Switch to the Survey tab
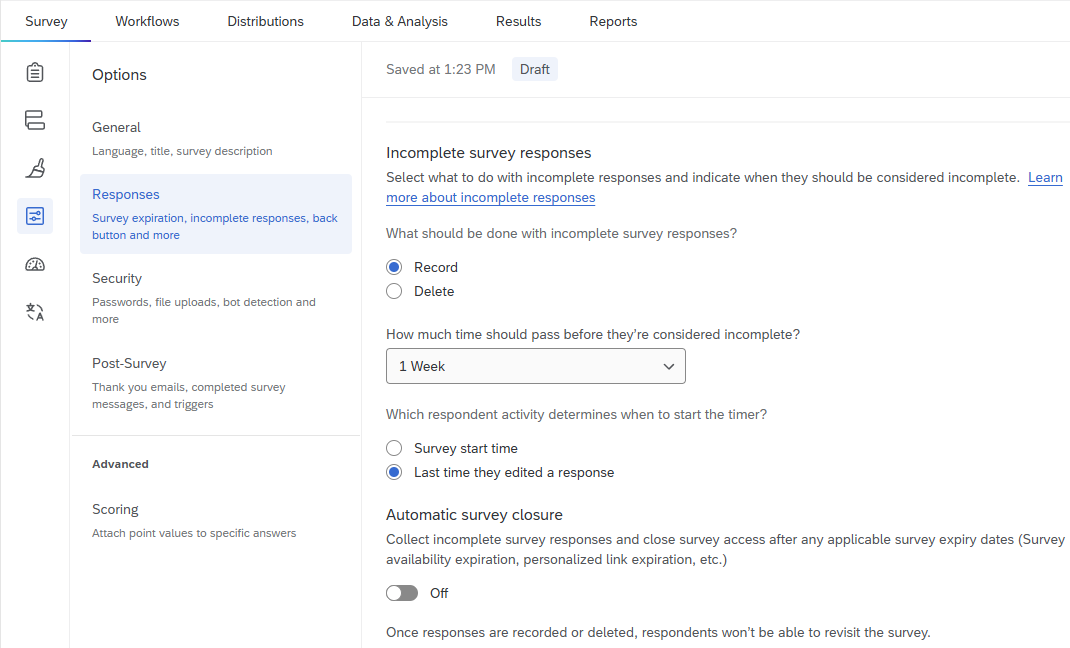This screenshot has width=1070, height=648. tap(46, 21)
